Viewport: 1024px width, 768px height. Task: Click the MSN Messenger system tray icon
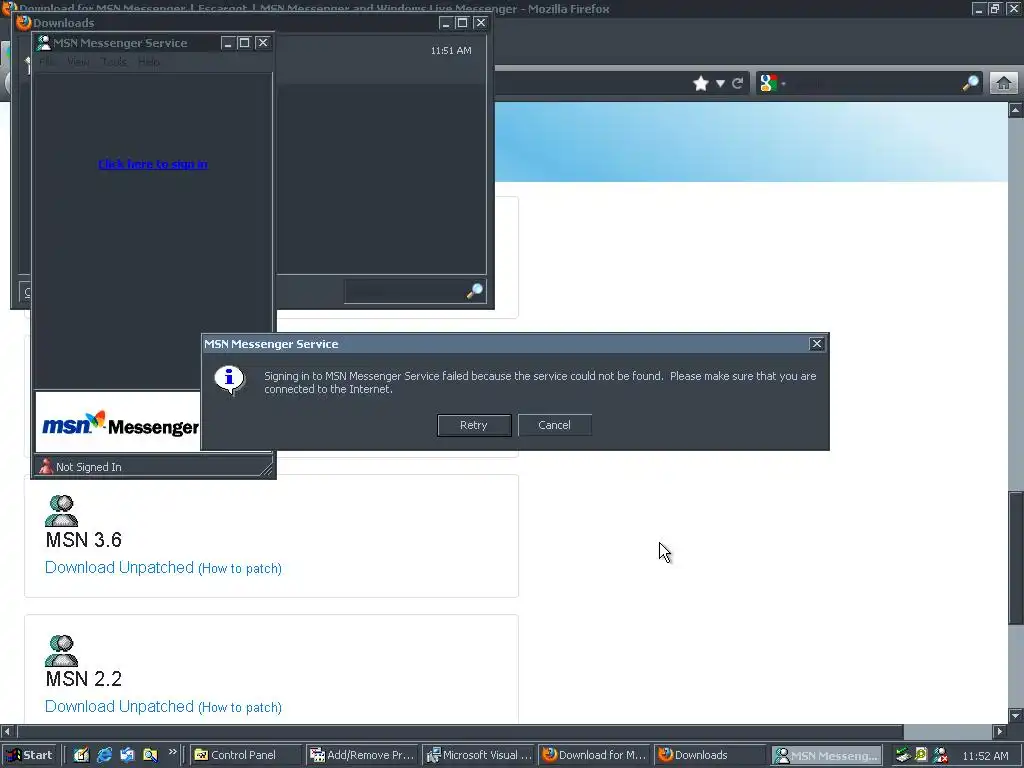(x=940, y=755)
